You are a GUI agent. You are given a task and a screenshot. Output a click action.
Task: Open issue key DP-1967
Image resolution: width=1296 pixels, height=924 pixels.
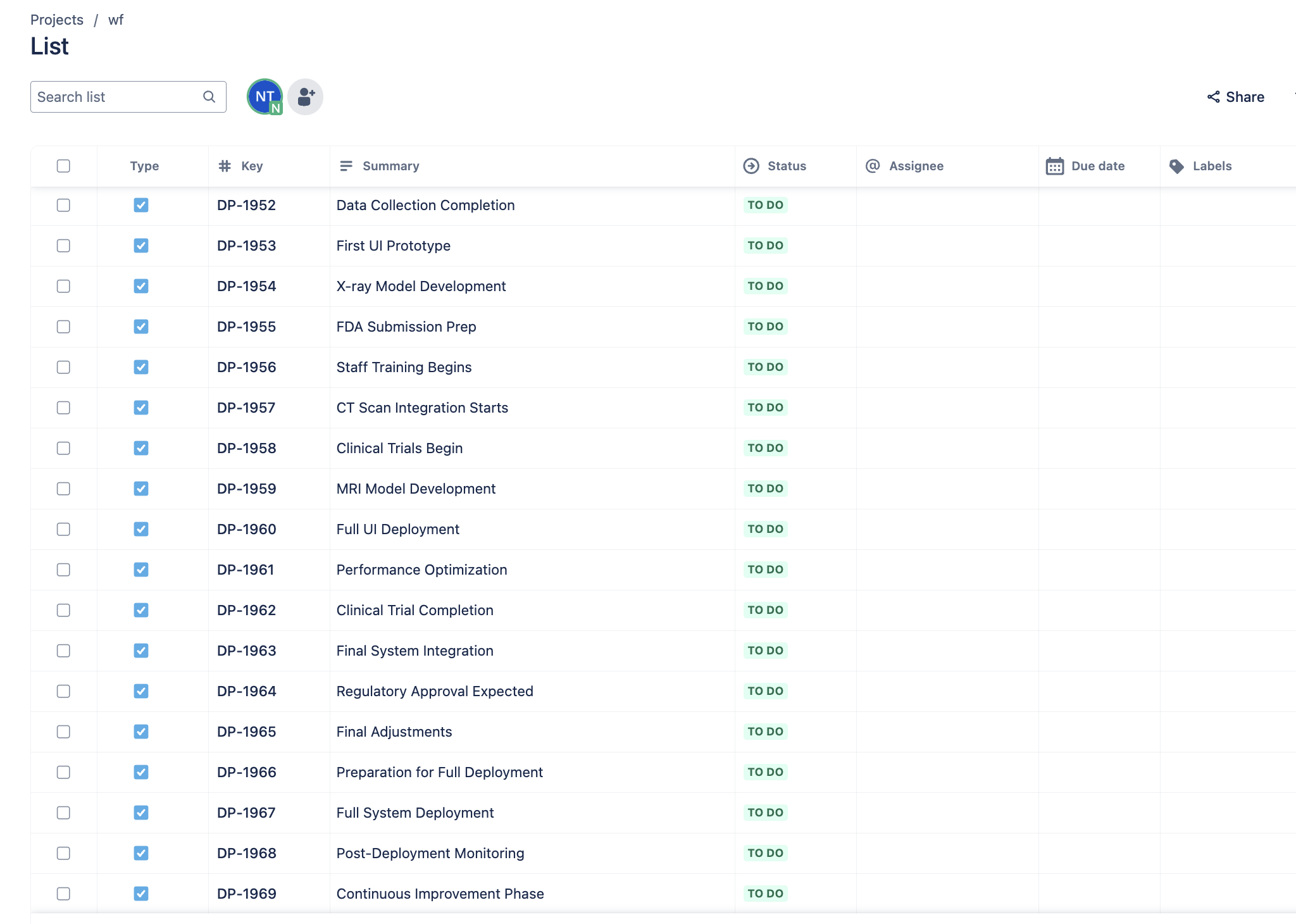click(x=246, y=813)
